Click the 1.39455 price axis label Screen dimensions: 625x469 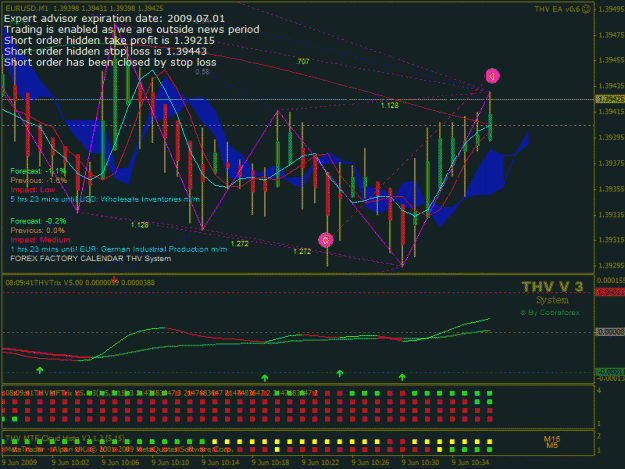coord(611,60)
